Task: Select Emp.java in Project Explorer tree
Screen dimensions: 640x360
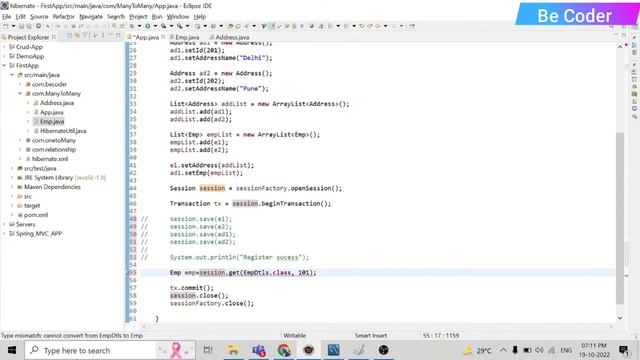Action: point(52,122)
